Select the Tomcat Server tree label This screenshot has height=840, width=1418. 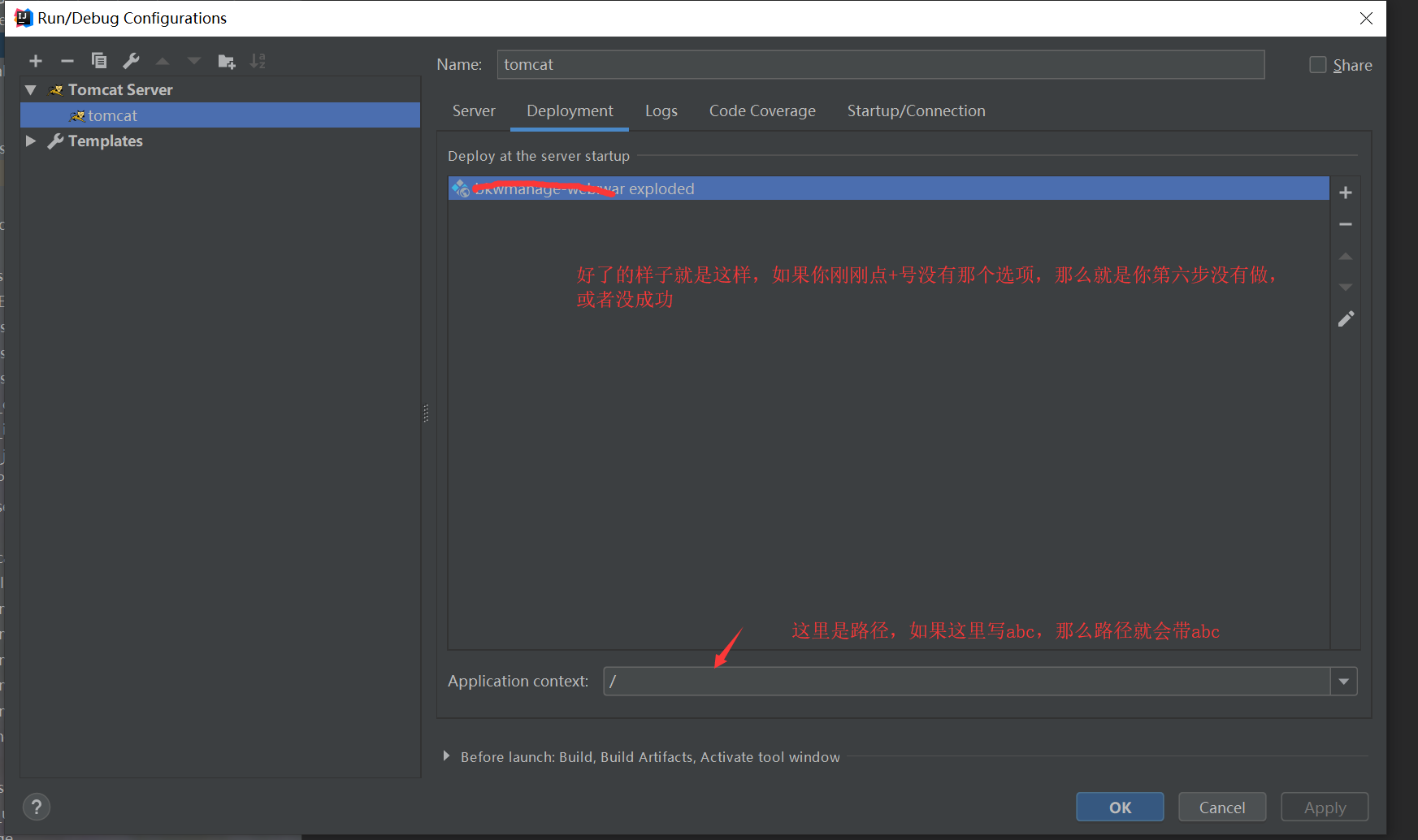(120, 90)
